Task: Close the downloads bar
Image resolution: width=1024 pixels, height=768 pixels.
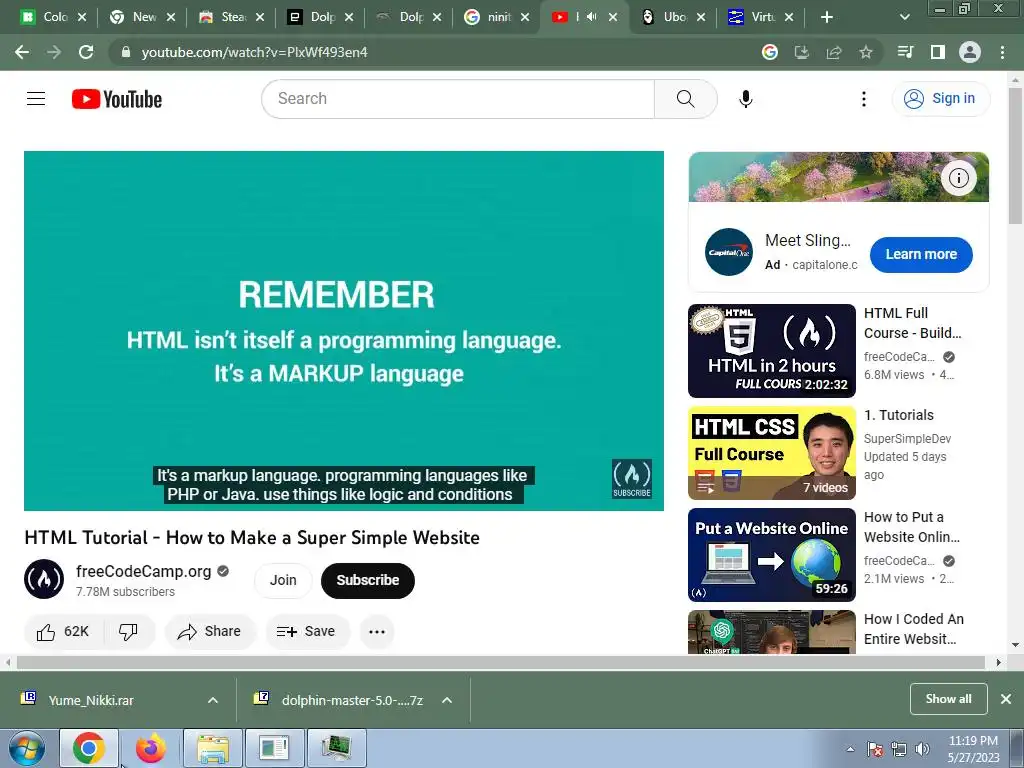Action: pos(1006,699)
